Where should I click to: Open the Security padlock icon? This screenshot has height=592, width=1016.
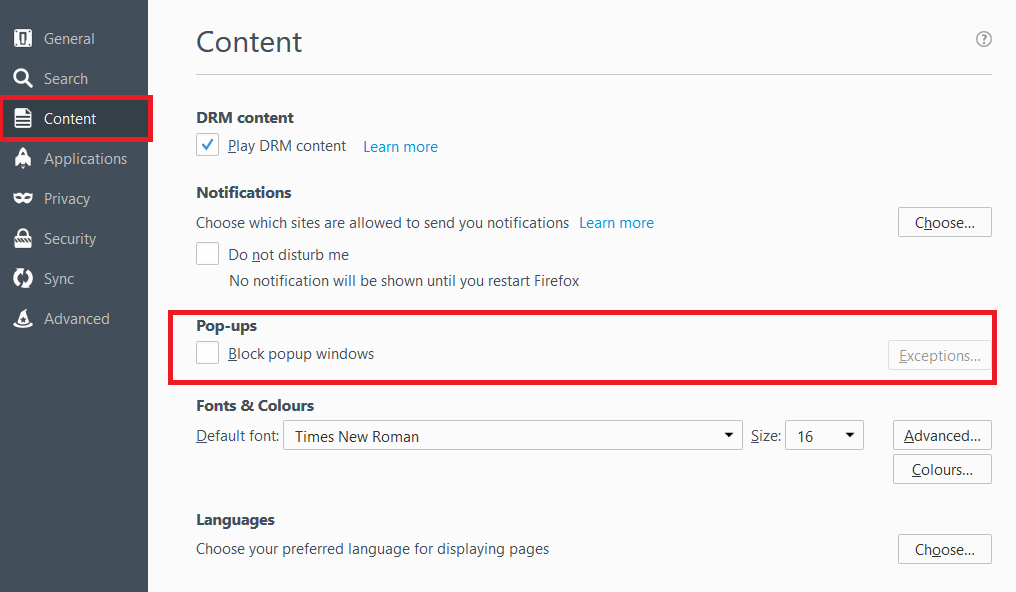tap(23, 238)
